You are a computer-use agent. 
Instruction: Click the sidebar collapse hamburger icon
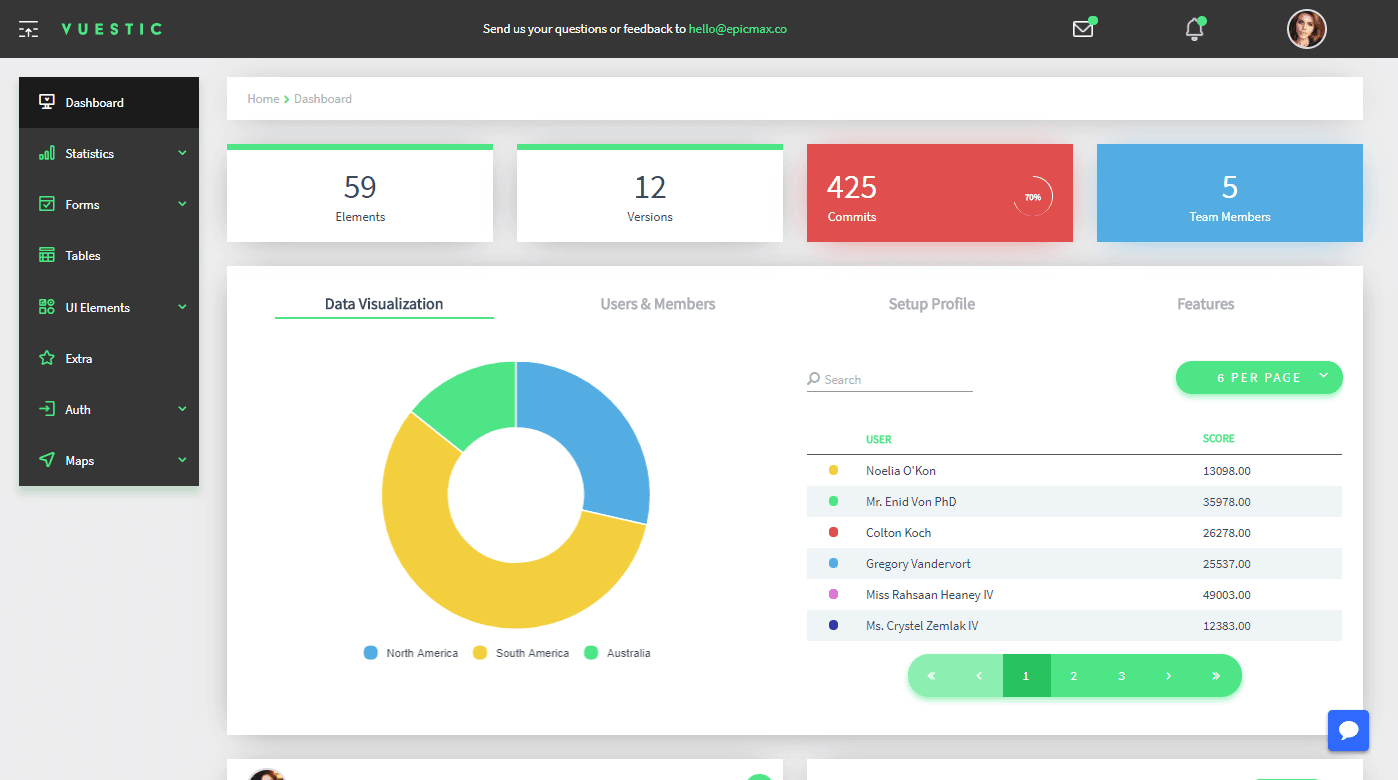point(28,29)
